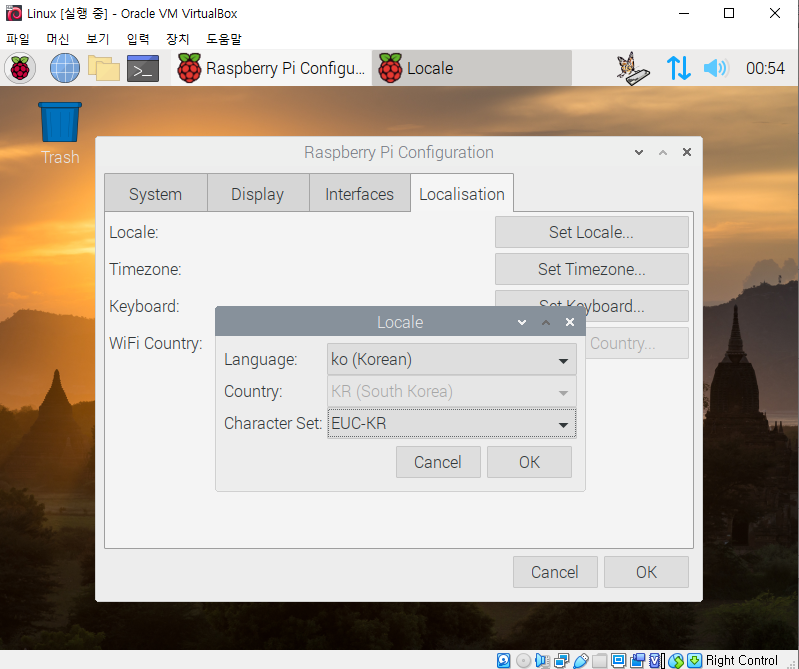This screenshot has height=669, width=799.
Task: Close the Raspberry Pi Configuration window
Action: [687, 152]
